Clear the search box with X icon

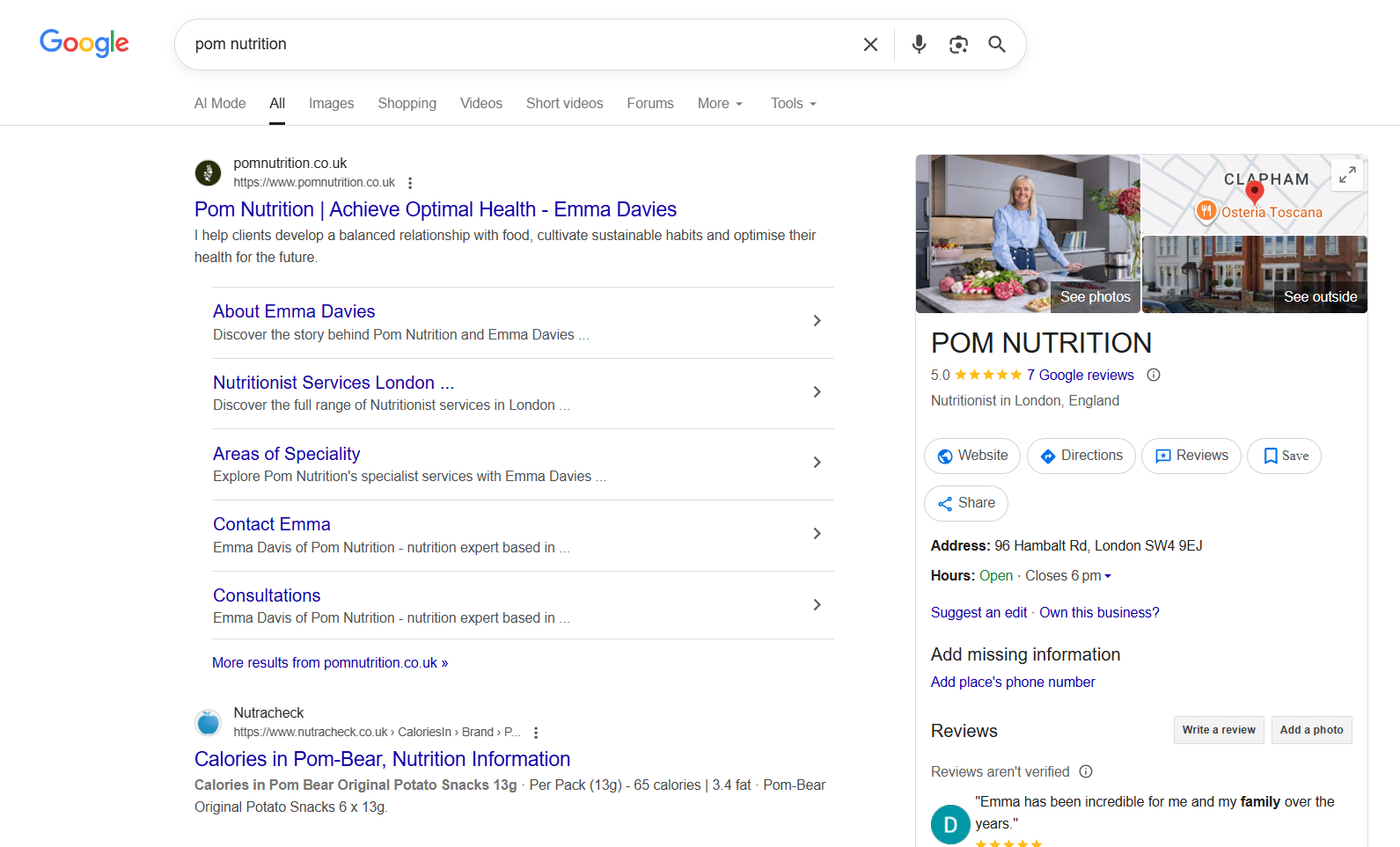(x=870, y=44)
